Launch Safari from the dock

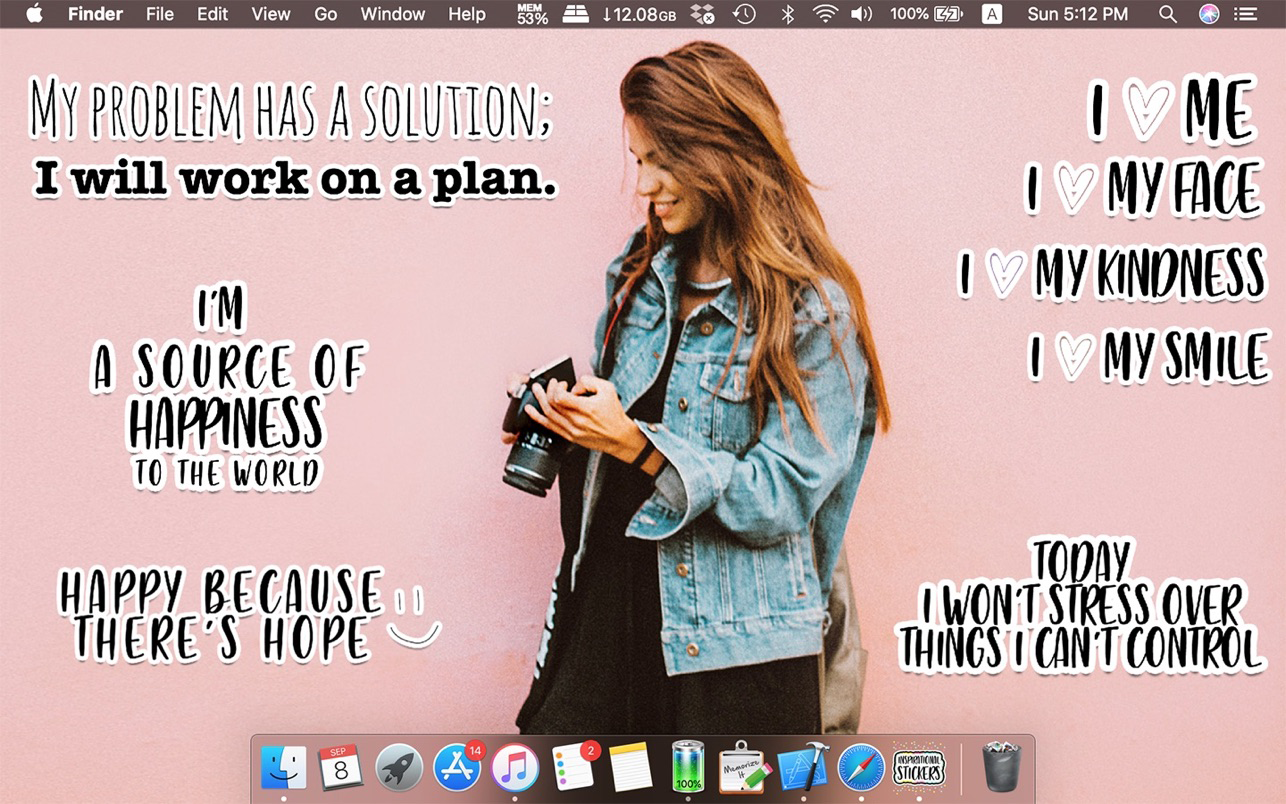861,768
